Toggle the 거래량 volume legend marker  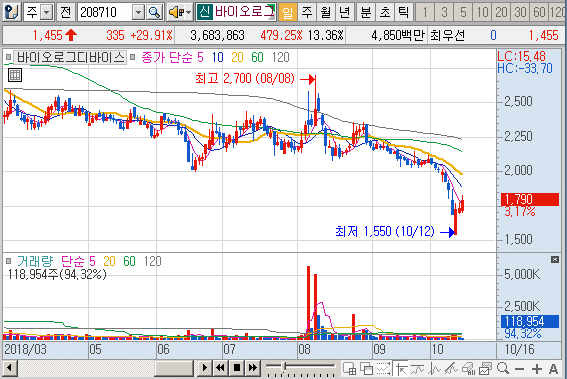point(8,261)
